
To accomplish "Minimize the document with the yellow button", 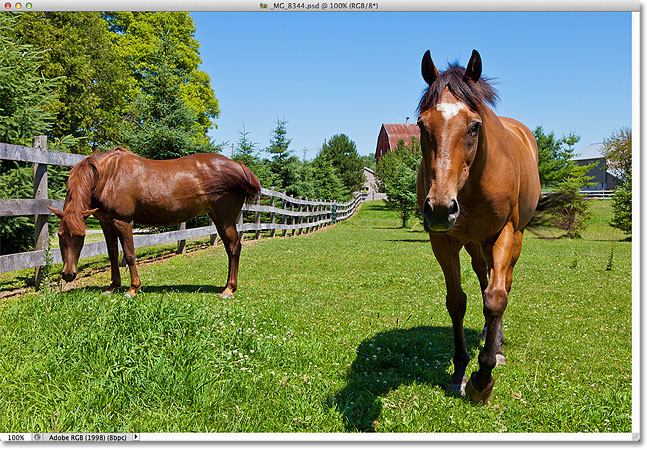I will tap(18, 6).
